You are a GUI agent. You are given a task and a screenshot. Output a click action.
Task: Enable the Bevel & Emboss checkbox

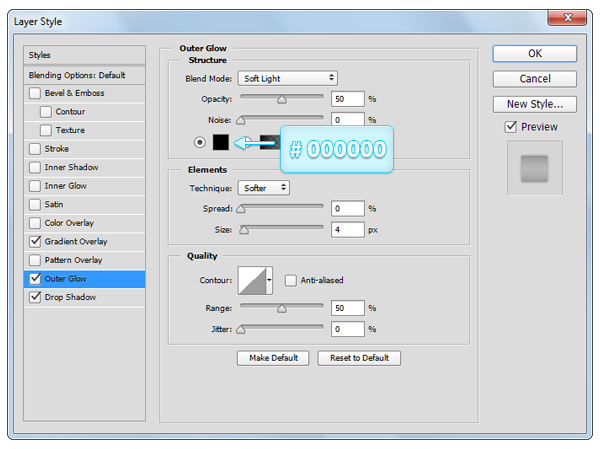36,93
